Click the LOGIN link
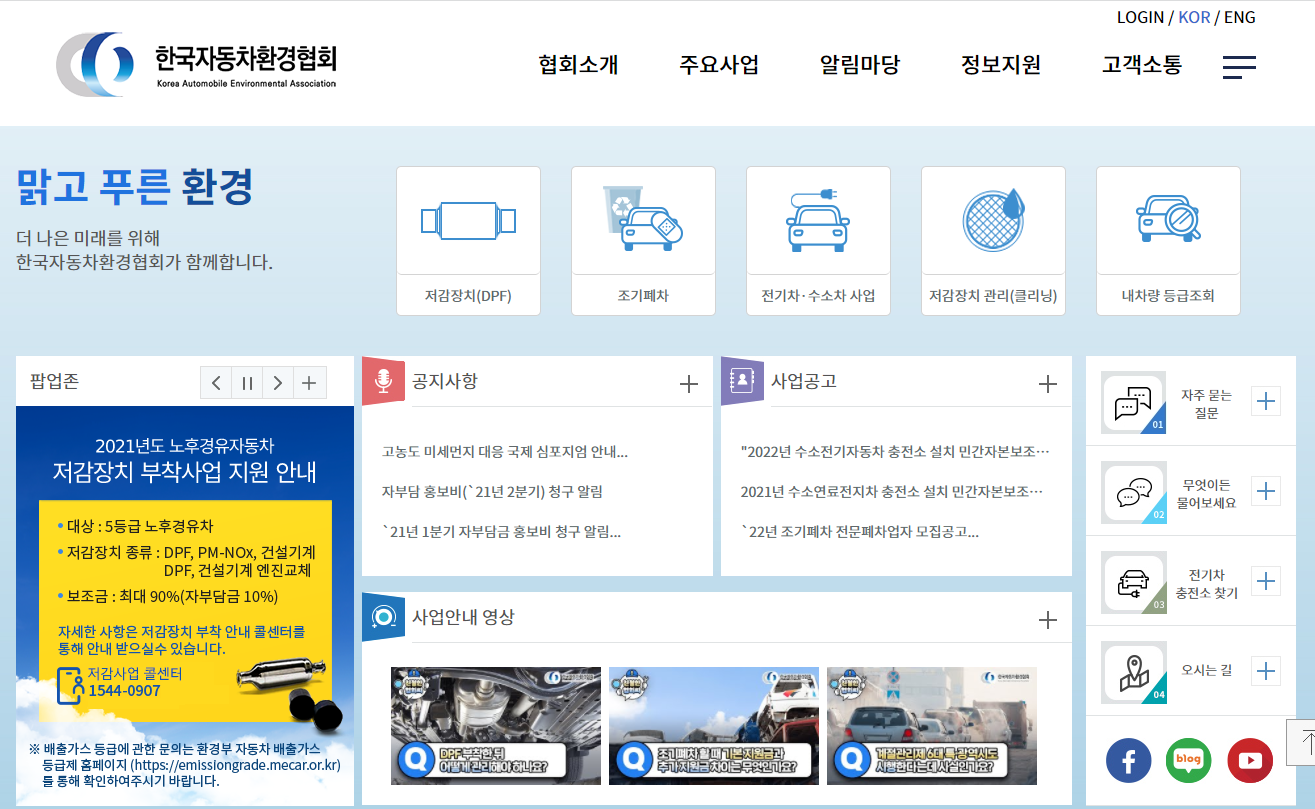 1140,18
